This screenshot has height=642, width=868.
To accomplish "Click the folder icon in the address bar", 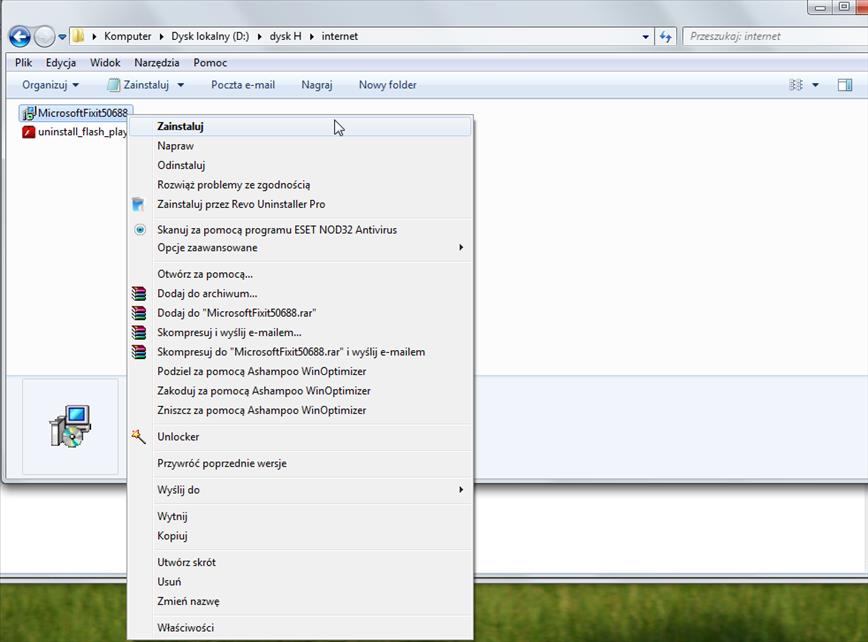I will [x=79, y=37].
